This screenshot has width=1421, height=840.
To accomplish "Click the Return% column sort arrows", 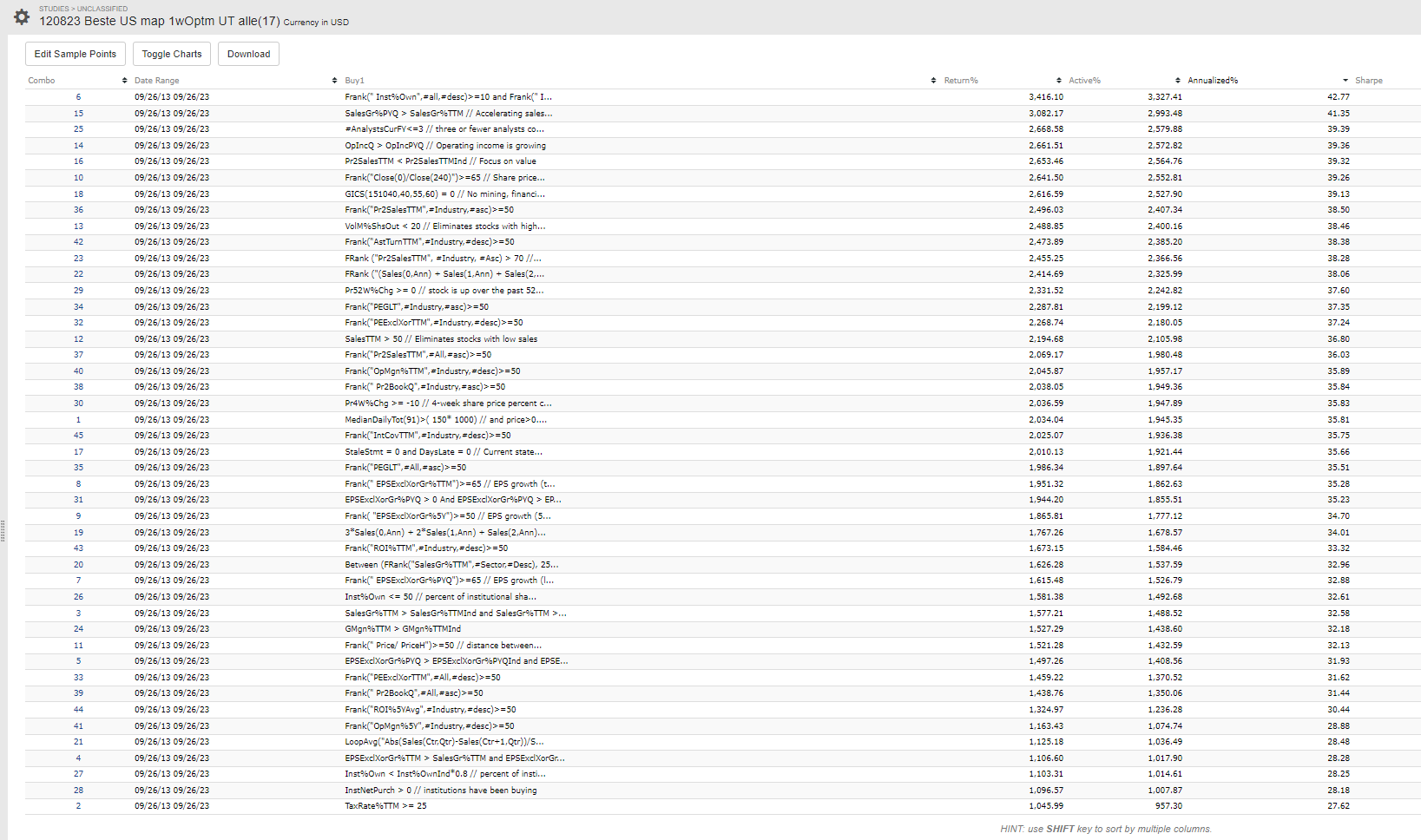I will (x=1058, y=81).
